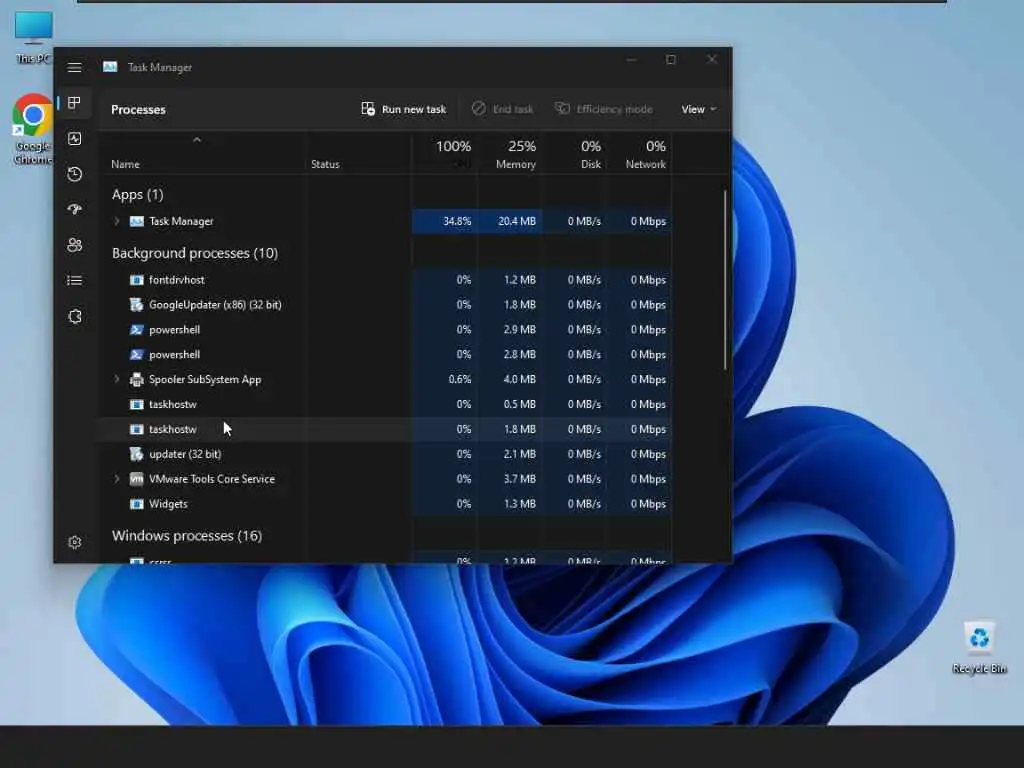Maximize the Task Manager window
The image size is (1024, 768).
pyautogui.click(x=671, y=60)
